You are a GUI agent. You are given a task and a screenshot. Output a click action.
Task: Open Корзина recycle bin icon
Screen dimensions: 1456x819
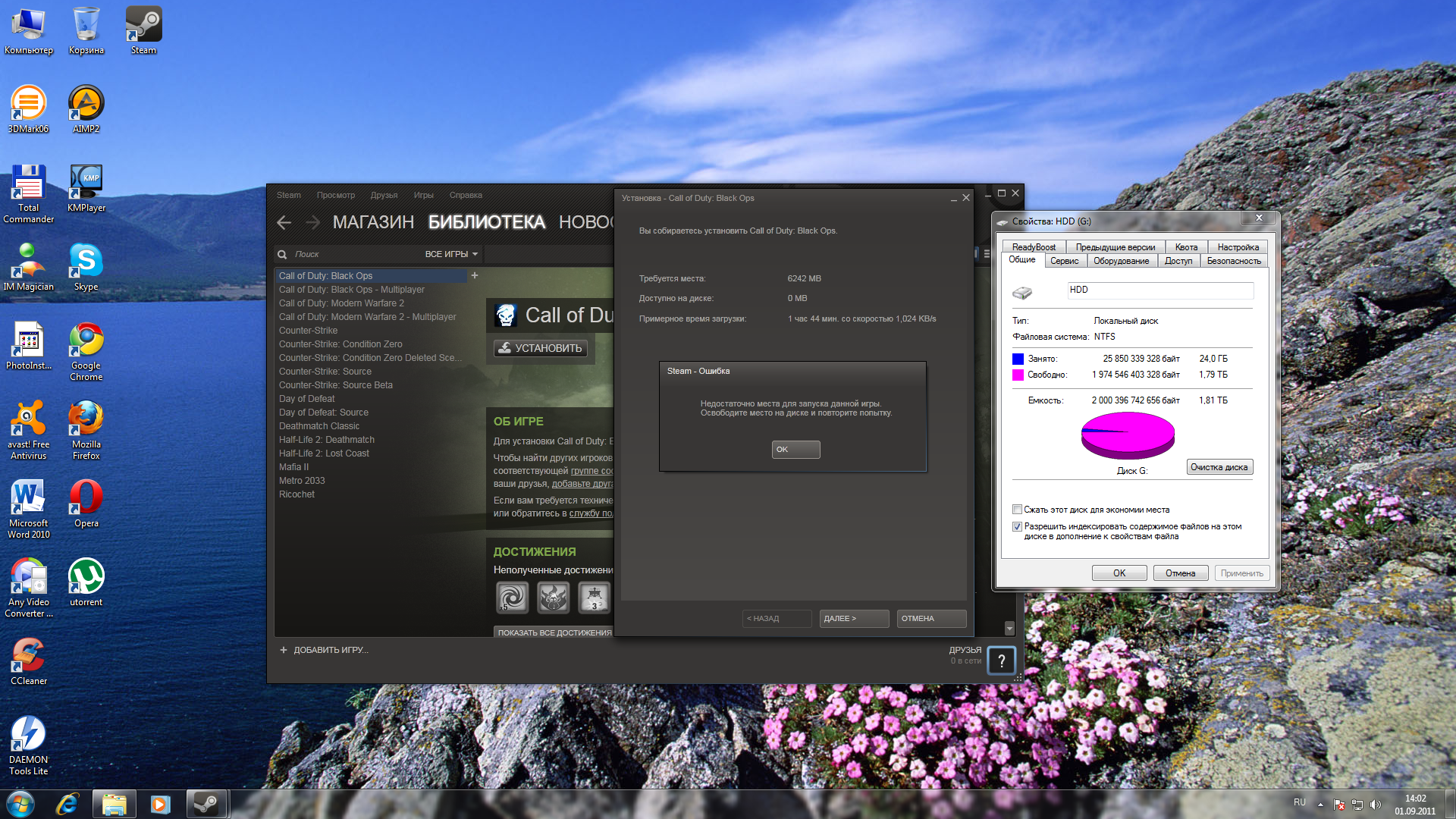[x=86, y=31]
